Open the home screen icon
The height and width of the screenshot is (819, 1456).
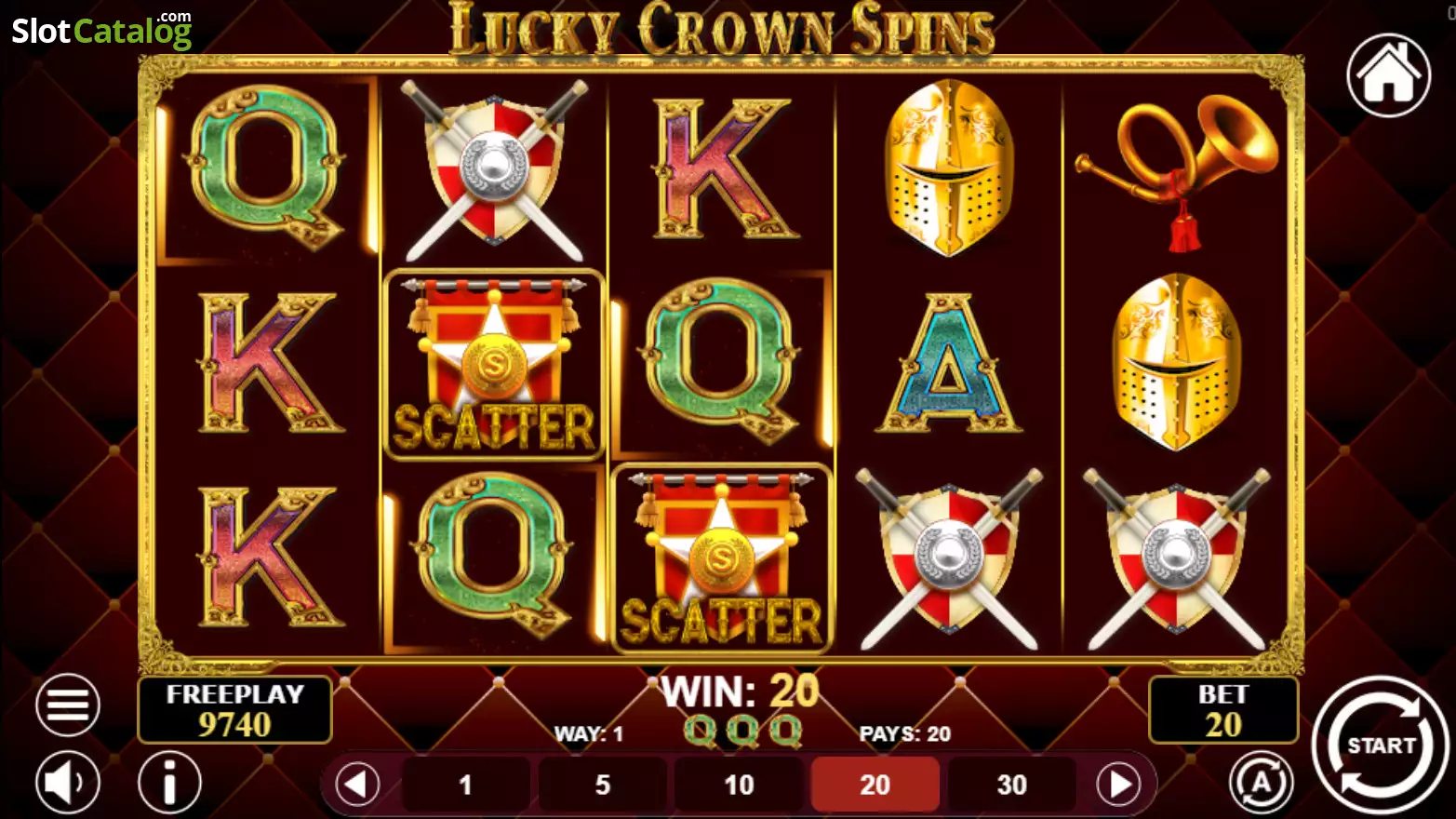tap(1388, 74)
